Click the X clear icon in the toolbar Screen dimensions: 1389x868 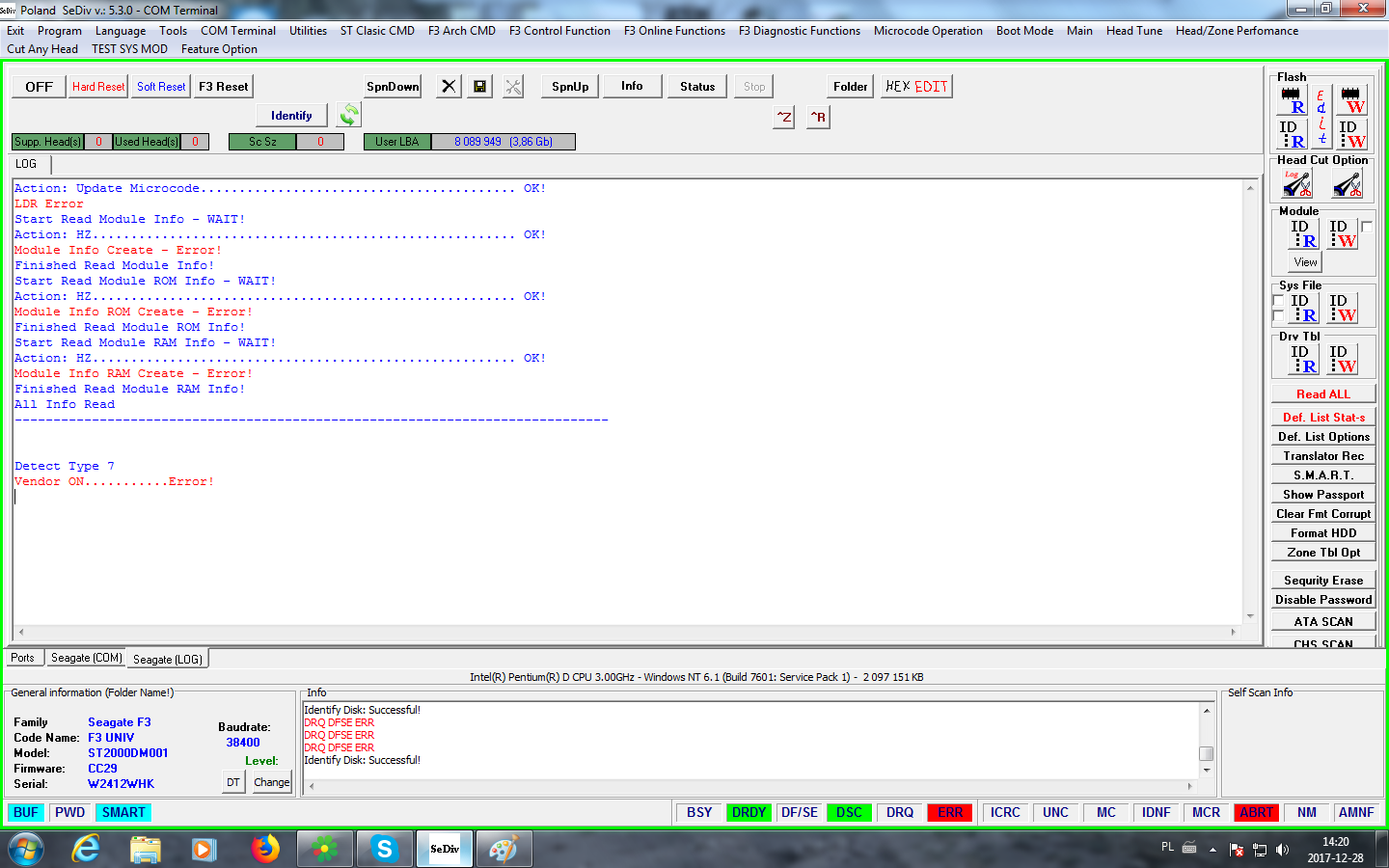tap(449, 87)
